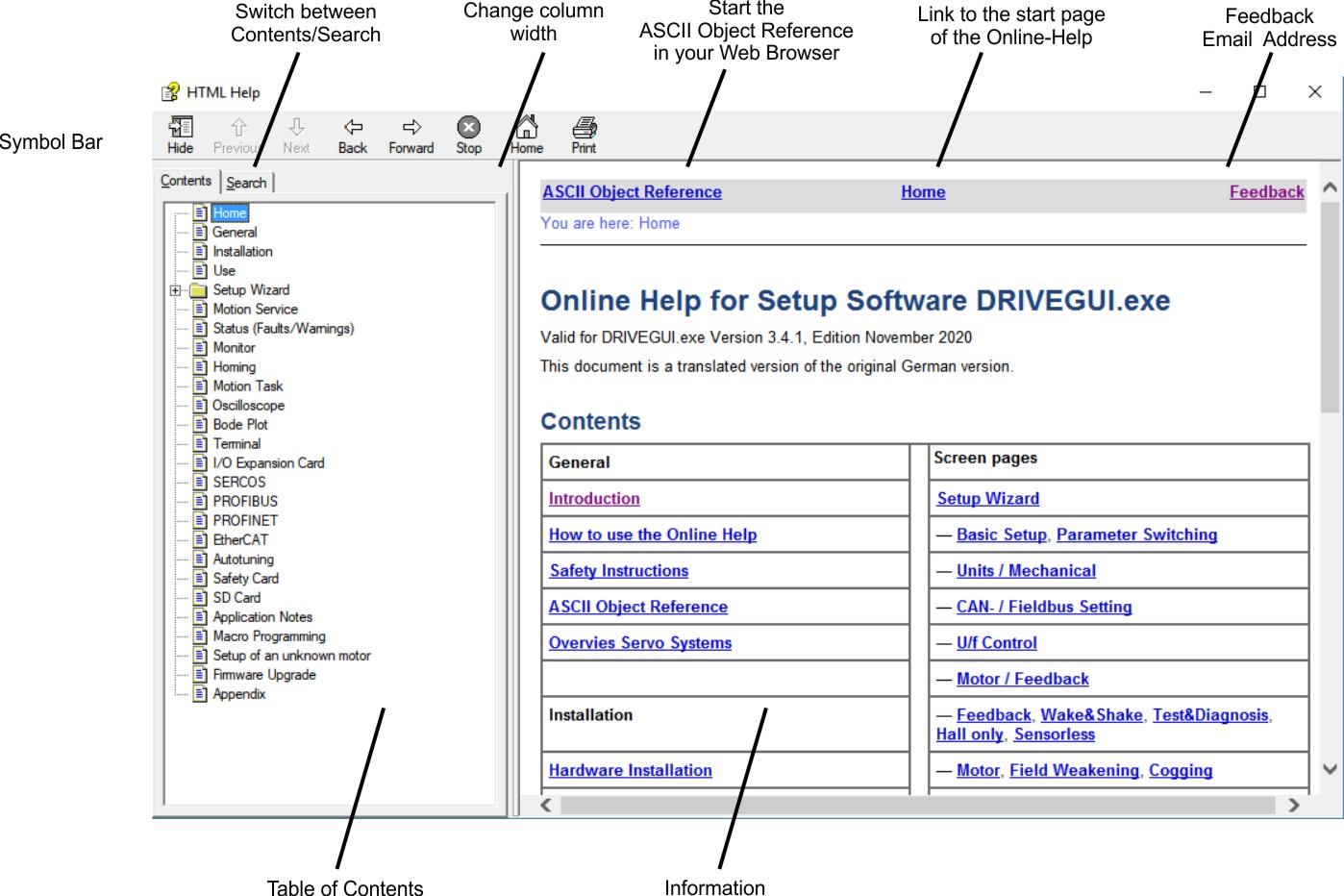Select EtherCAT in the contents tree
The image size is (1344, 896).
coord(240,540)
